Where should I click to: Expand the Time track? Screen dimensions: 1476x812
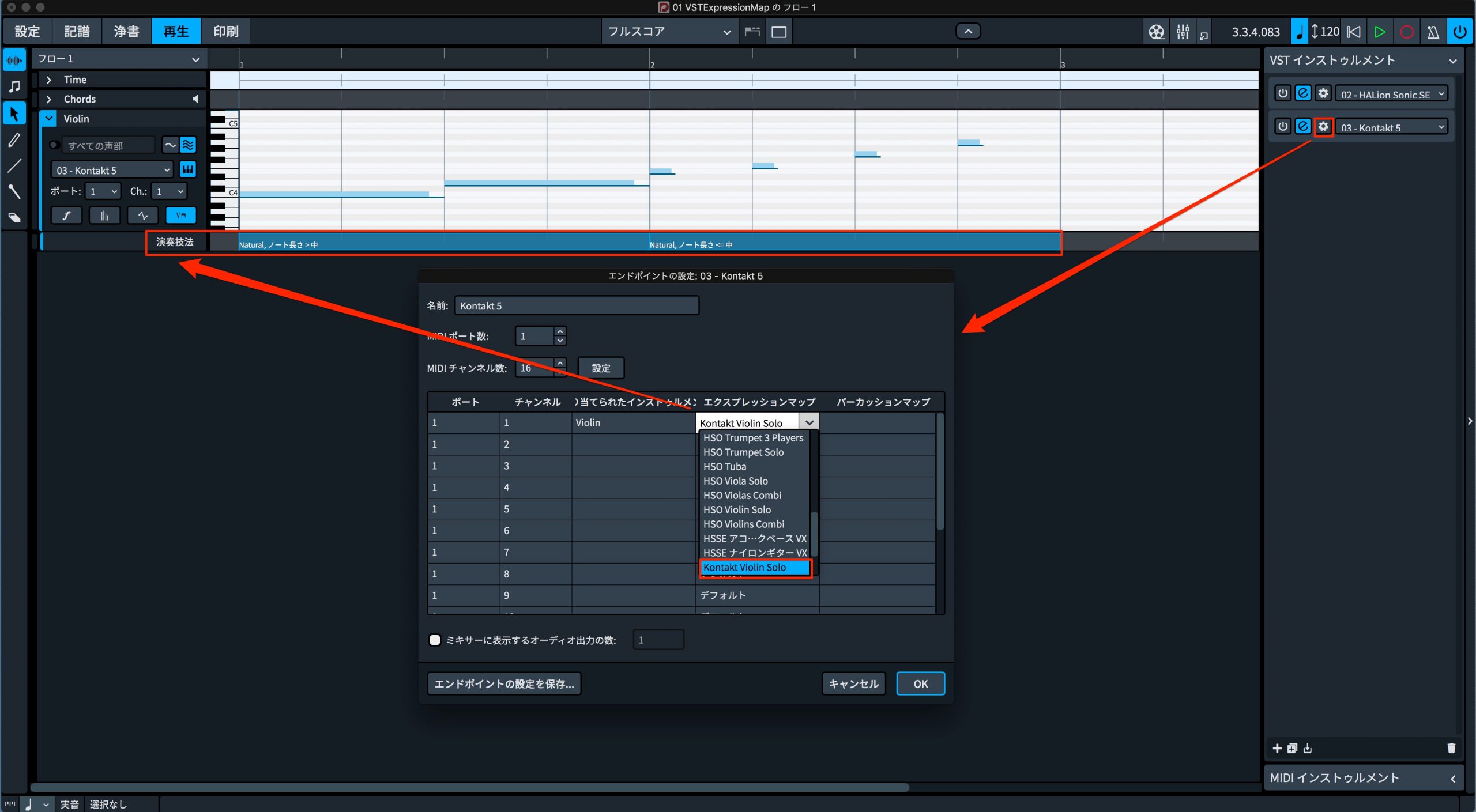pyautogui.click(x=49, y=80)
